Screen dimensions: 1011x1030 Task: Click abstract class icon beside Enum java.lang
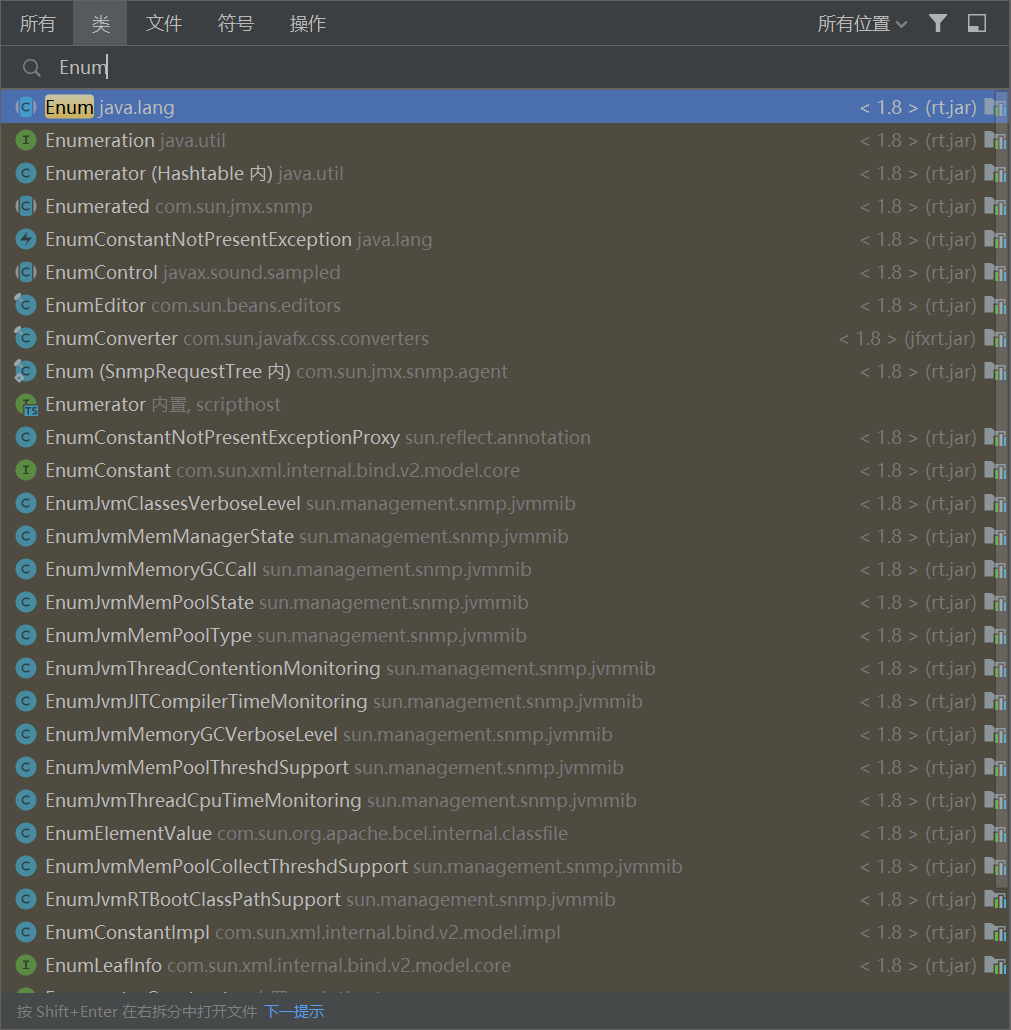click(x=26, y=107)
